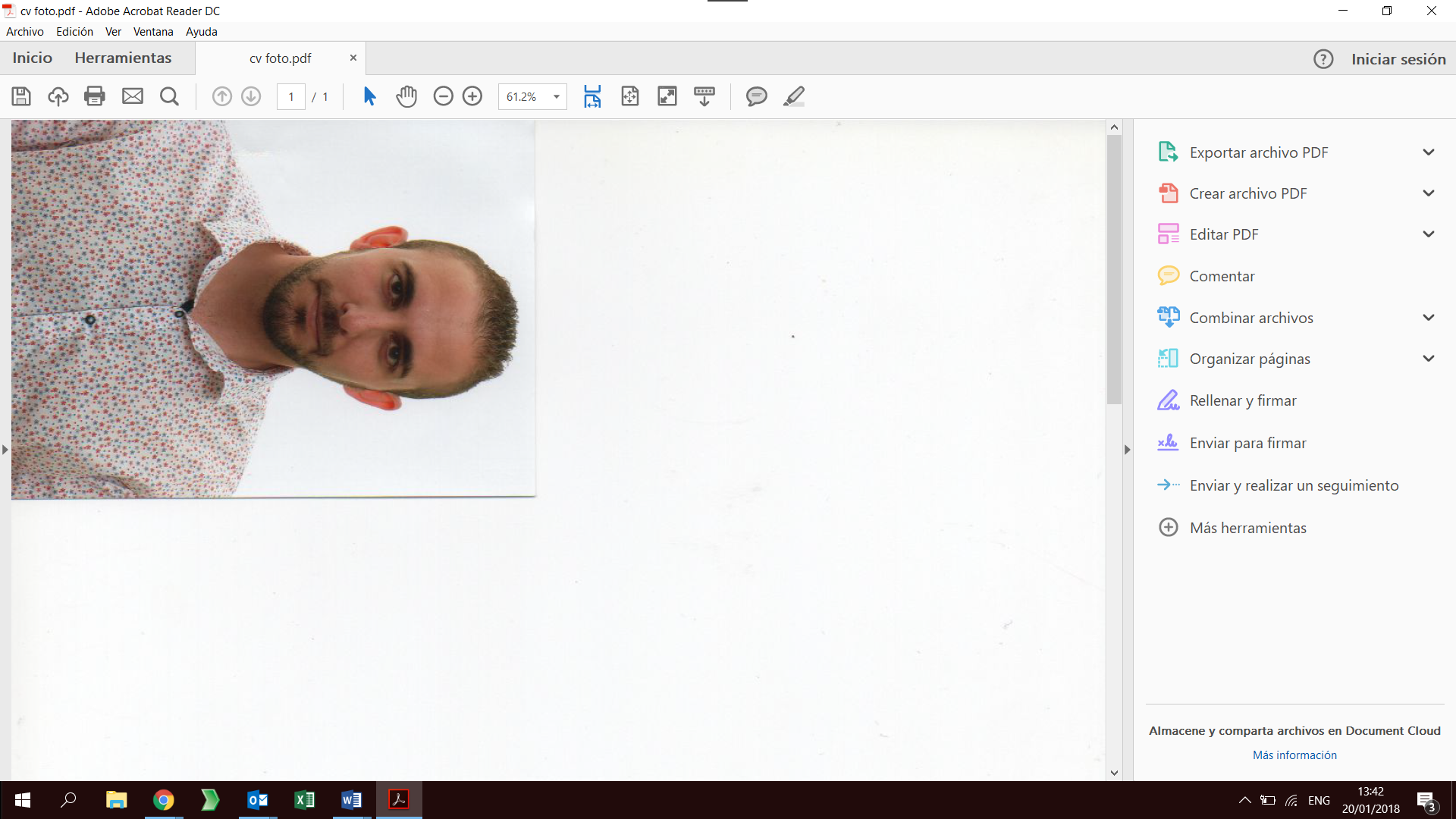Image resolution: width=1456 pixels, height=819 pixels.
Task: Toggle full screen mode icon
Action: point(667,96)
